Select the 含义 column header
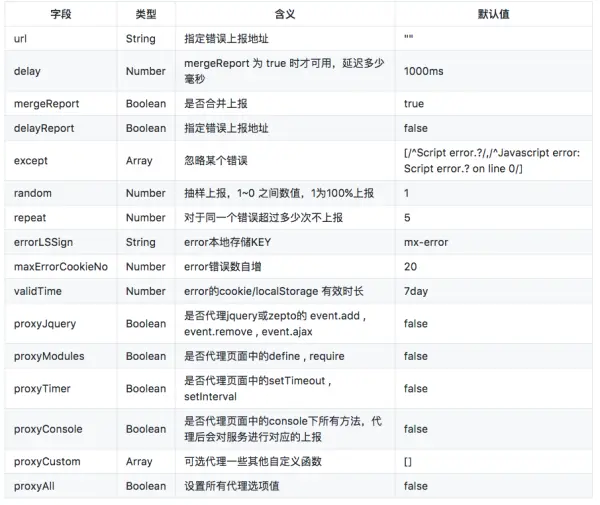The image size is (600, 505). 285,14
